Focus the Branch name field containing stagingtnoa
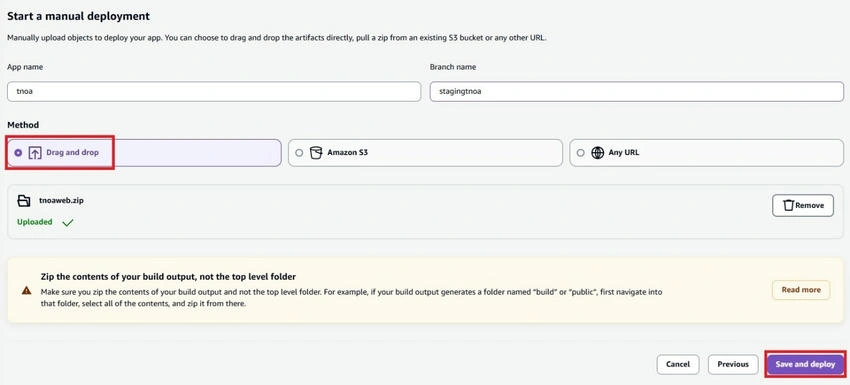Image resolution: width=850 pixels, height=385 pixels. 636,92
